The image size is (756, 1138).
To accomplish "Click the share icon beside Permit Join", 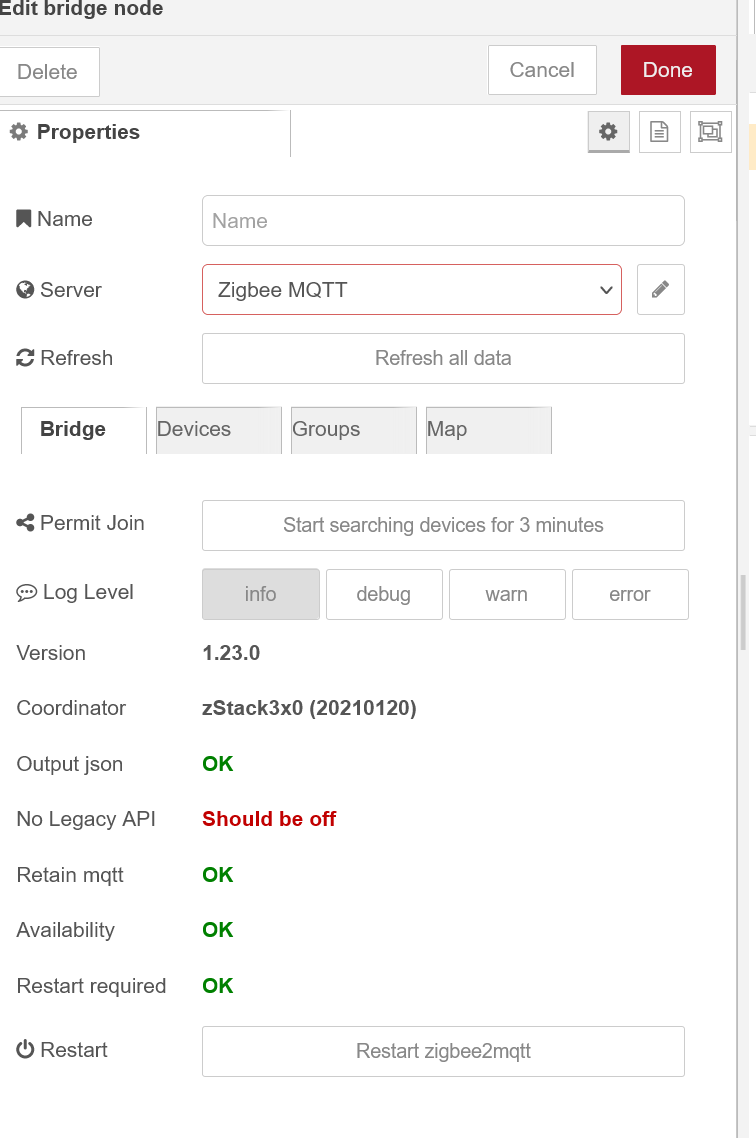I will point(24,522).
